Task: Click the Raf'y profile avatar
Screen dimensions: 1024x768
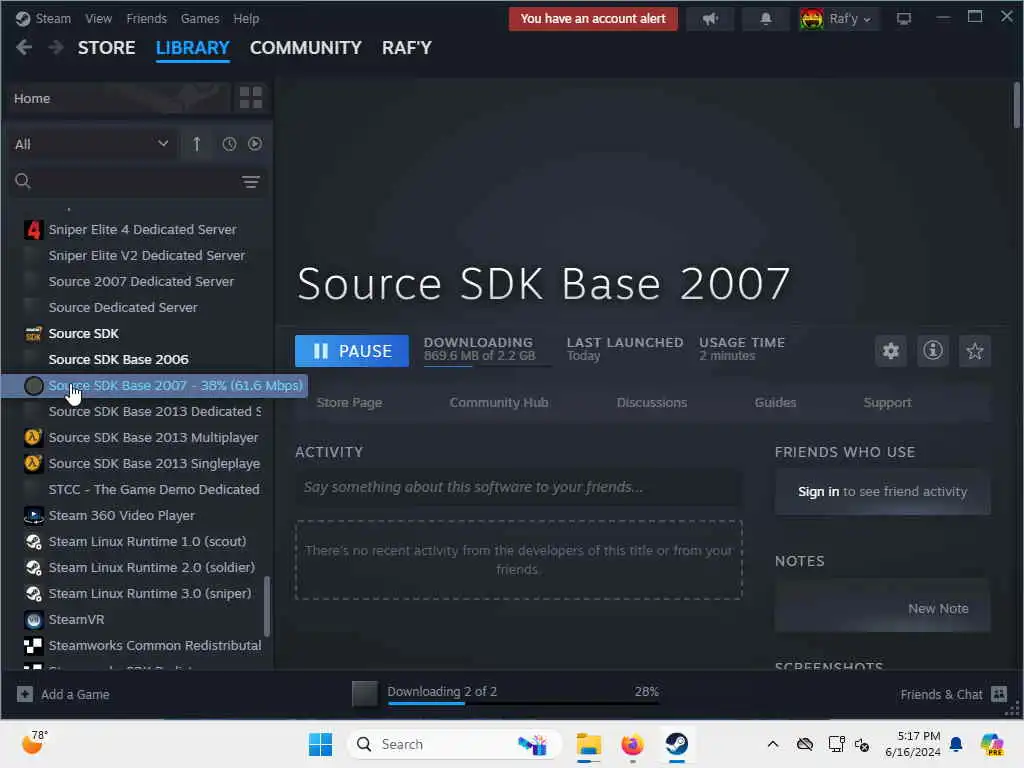Action: coord(812,19)
